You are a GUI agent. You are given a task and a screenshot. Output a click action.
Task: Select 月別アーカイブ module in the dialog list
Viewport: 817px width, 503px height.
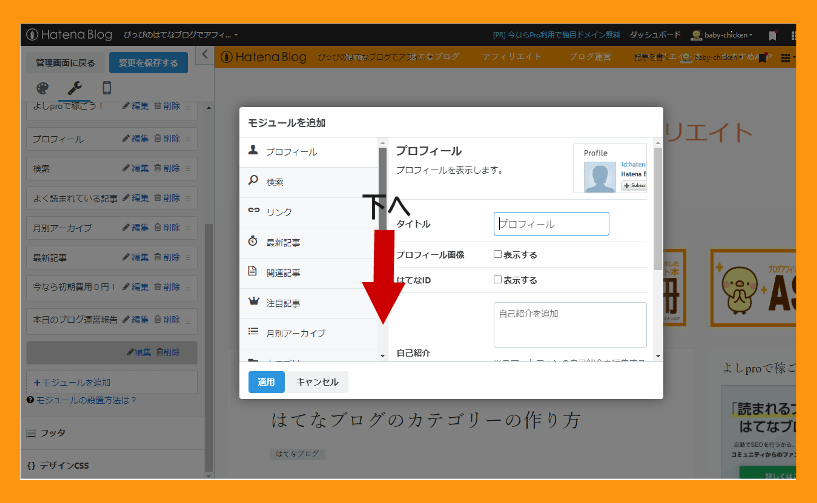pyautogui.click(x=308, y=333)
